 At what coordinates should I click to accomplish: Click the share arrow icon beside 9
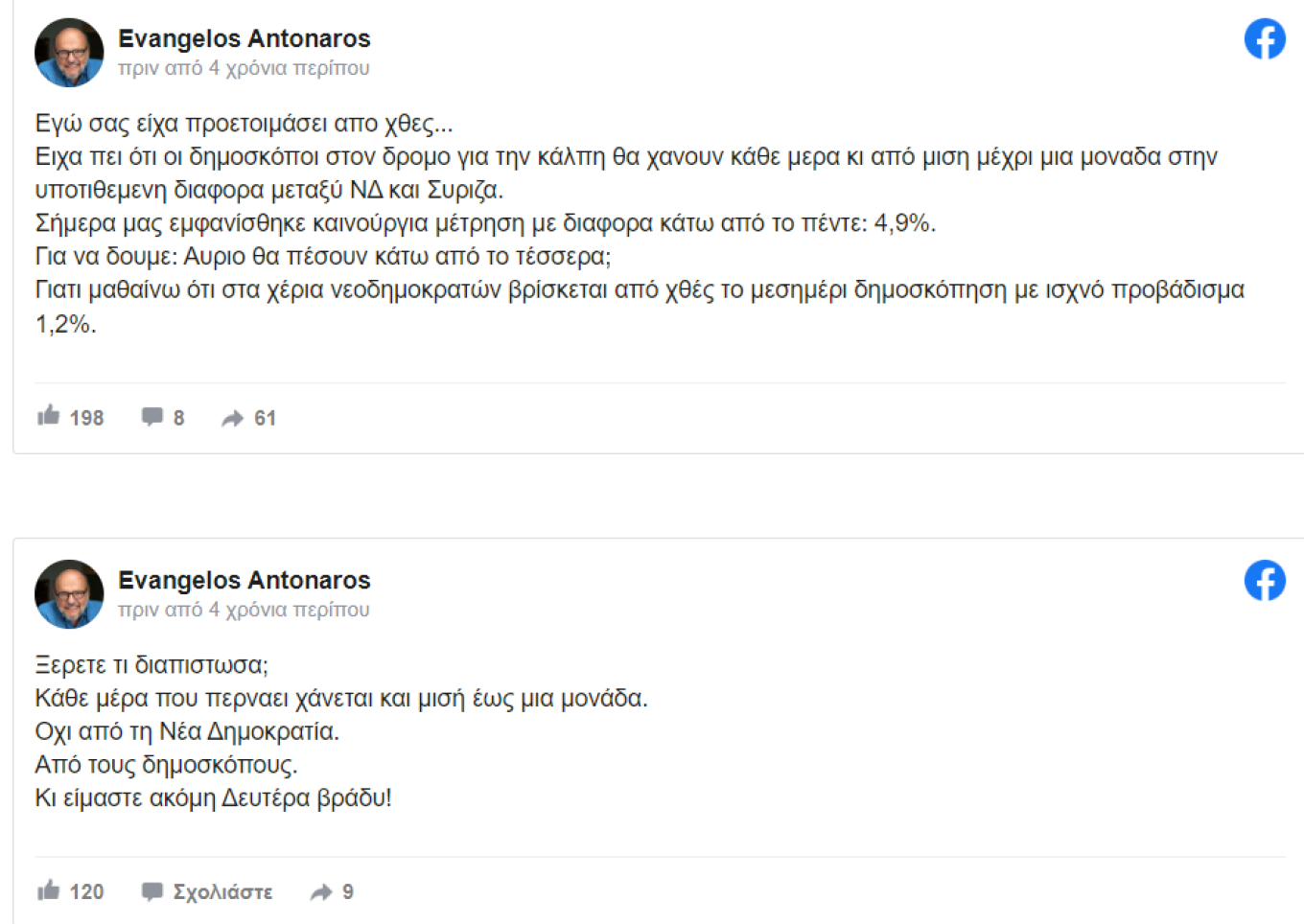[321, 892]
